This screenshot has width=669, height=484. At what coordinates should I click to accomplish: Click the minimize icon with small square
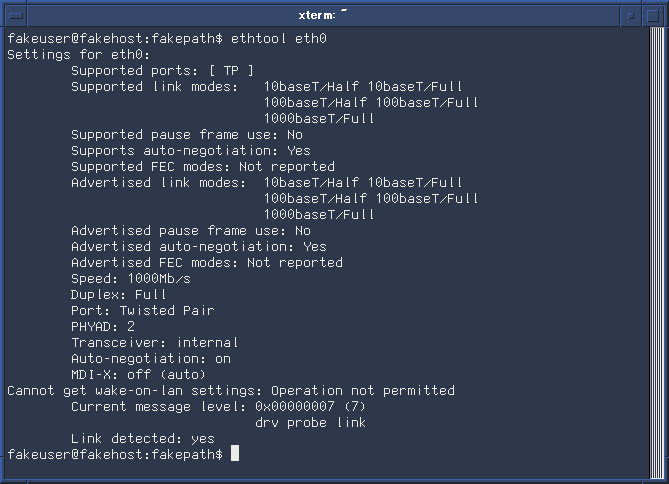[631, 16]
